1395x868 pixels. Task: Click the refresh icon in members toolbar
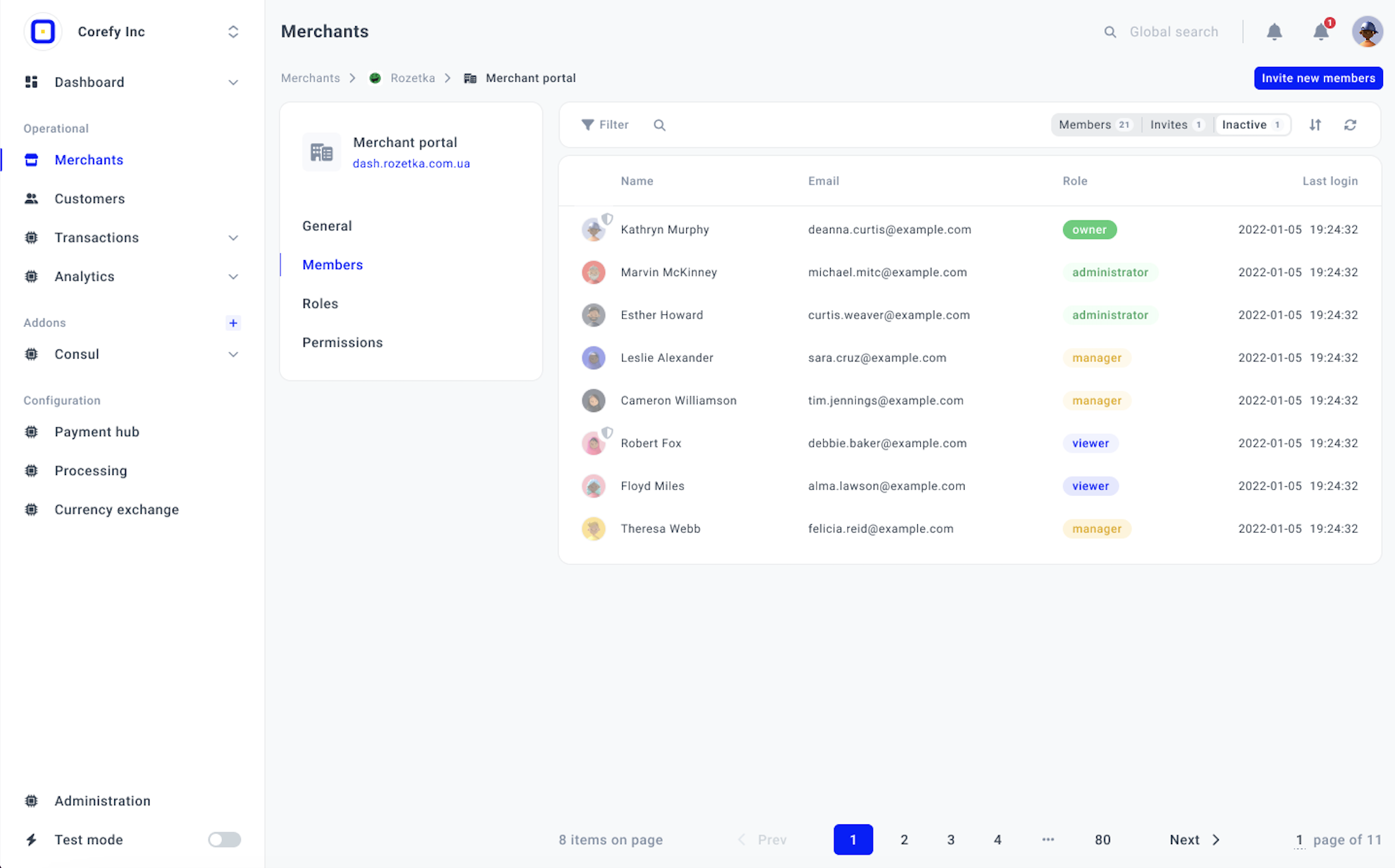click(1350, 125)
